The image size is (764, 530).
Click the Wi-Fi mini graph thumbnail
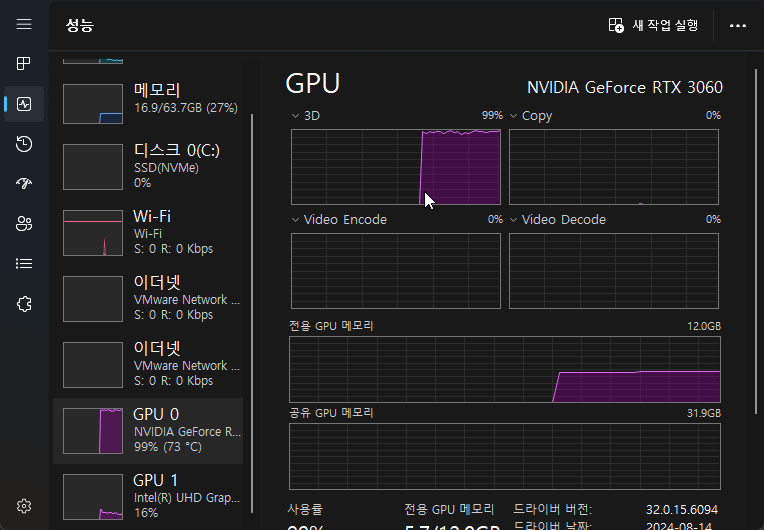click(93, 233)
